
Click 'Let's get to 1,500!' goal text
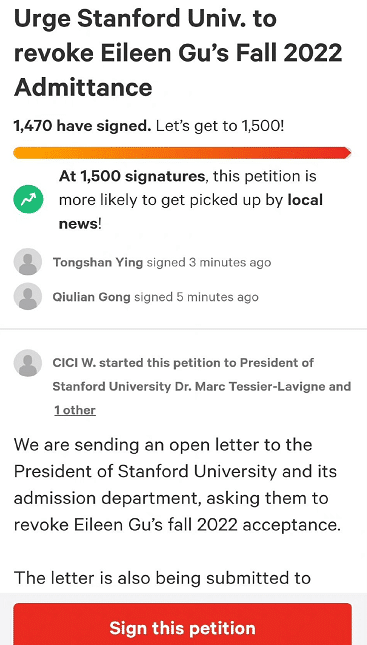click(220, 126)
